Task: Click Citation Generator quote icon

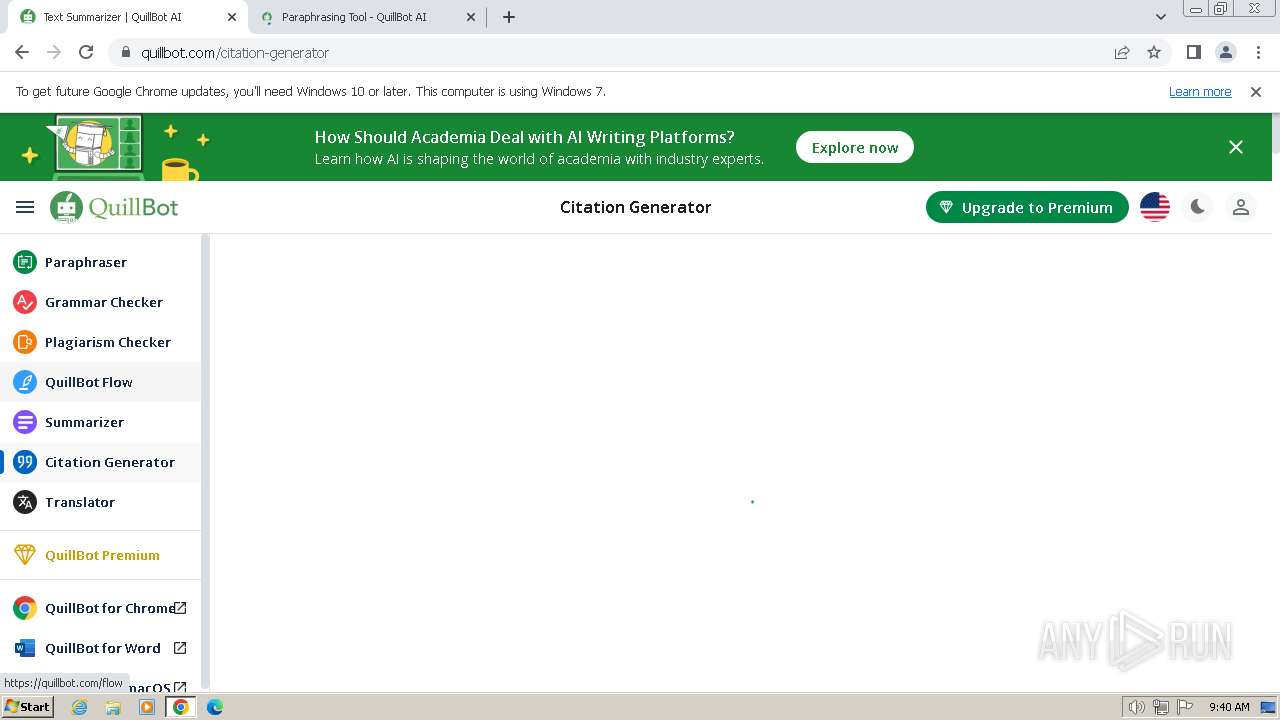Action: (x=25, y=462)
